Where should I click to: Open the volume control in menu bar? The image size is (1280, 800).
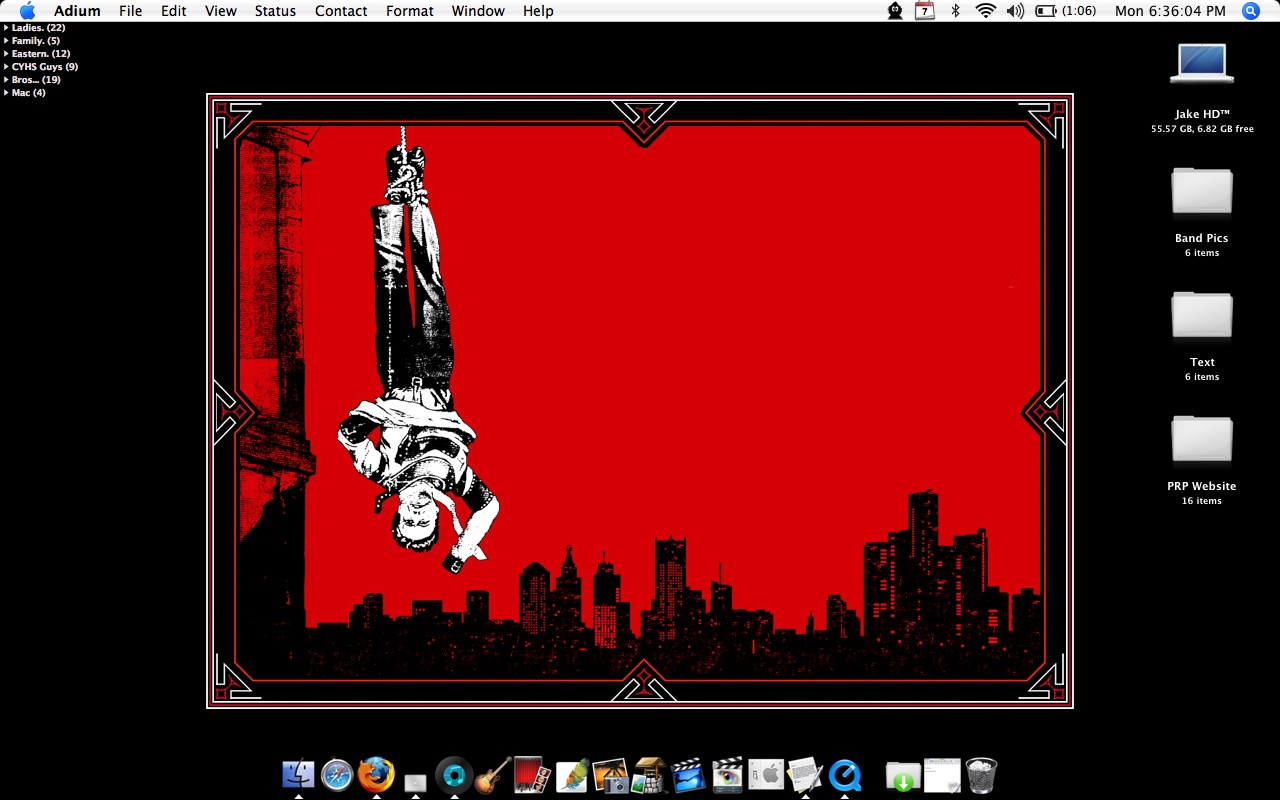[1015, 11]
